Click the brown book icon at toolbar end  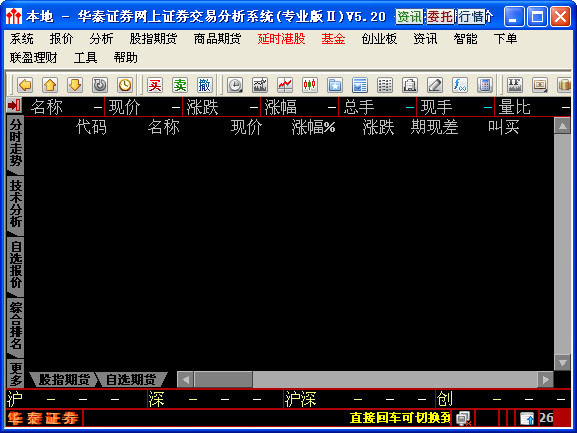pos(564,85)
